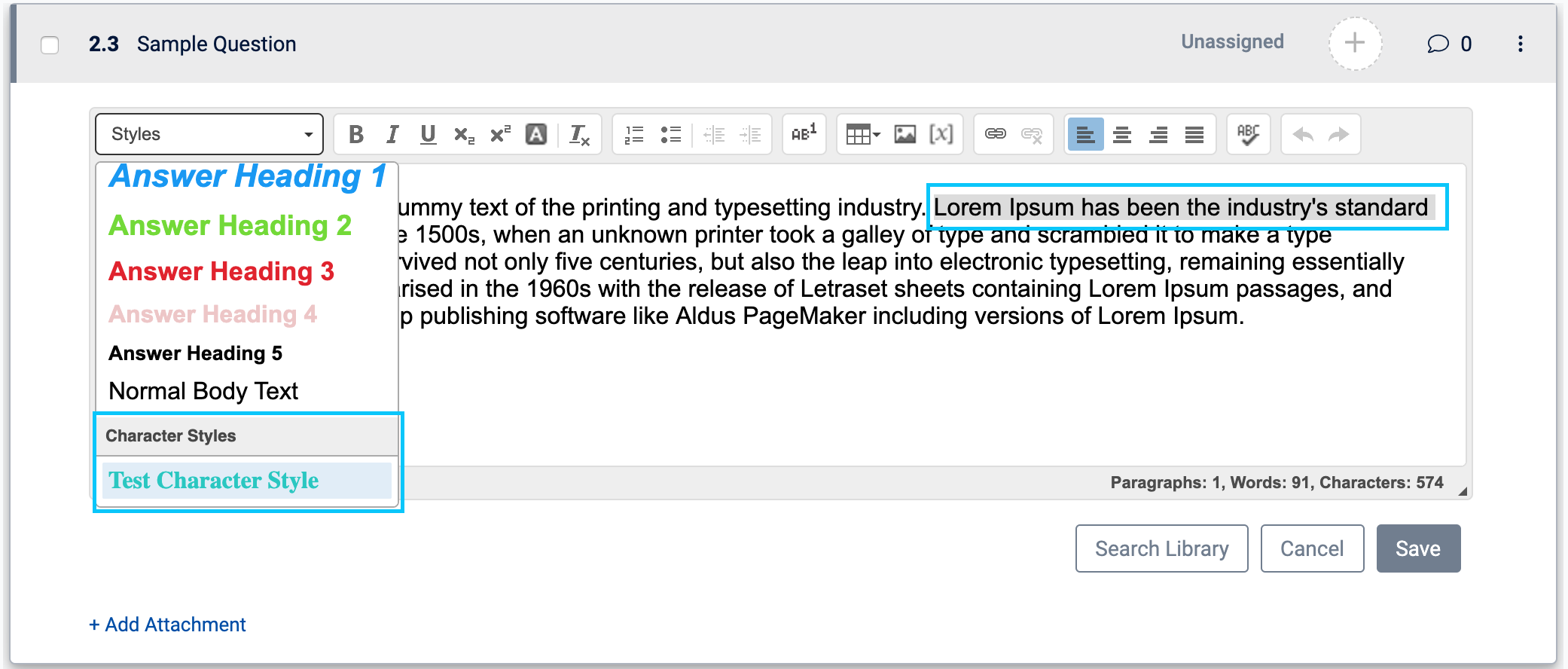Insert a placeholder variable [x]
Viewport: 1568px width, 669px height.
941,134
